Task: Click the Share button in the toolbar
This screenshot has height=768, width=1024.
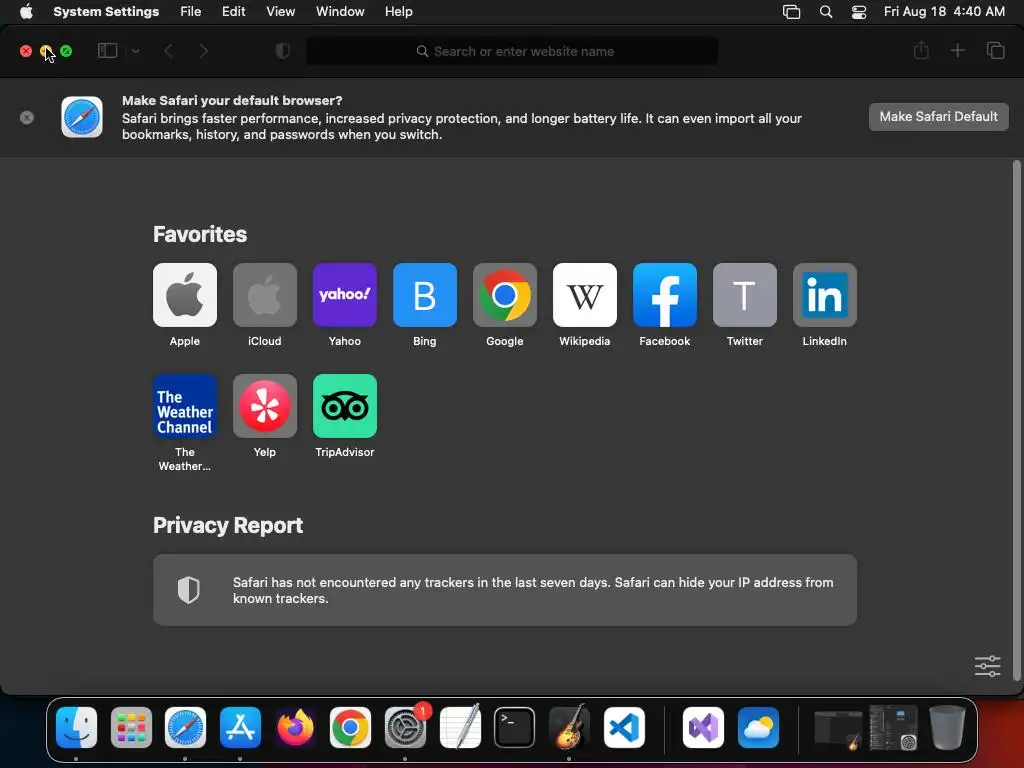Action: click(921, 50)
